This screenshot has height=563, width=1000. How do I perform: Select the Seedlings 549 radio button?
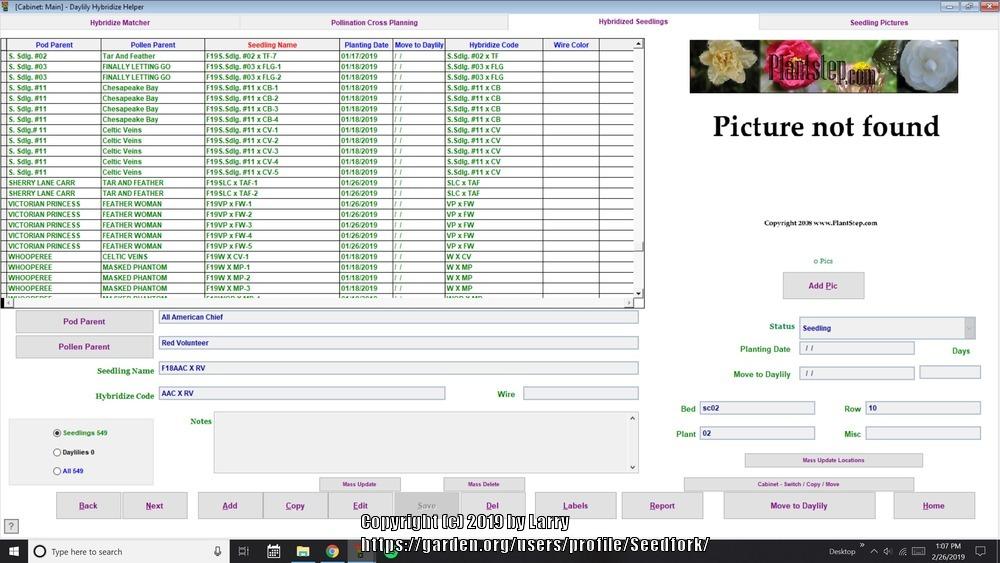(x=57, y=433)
